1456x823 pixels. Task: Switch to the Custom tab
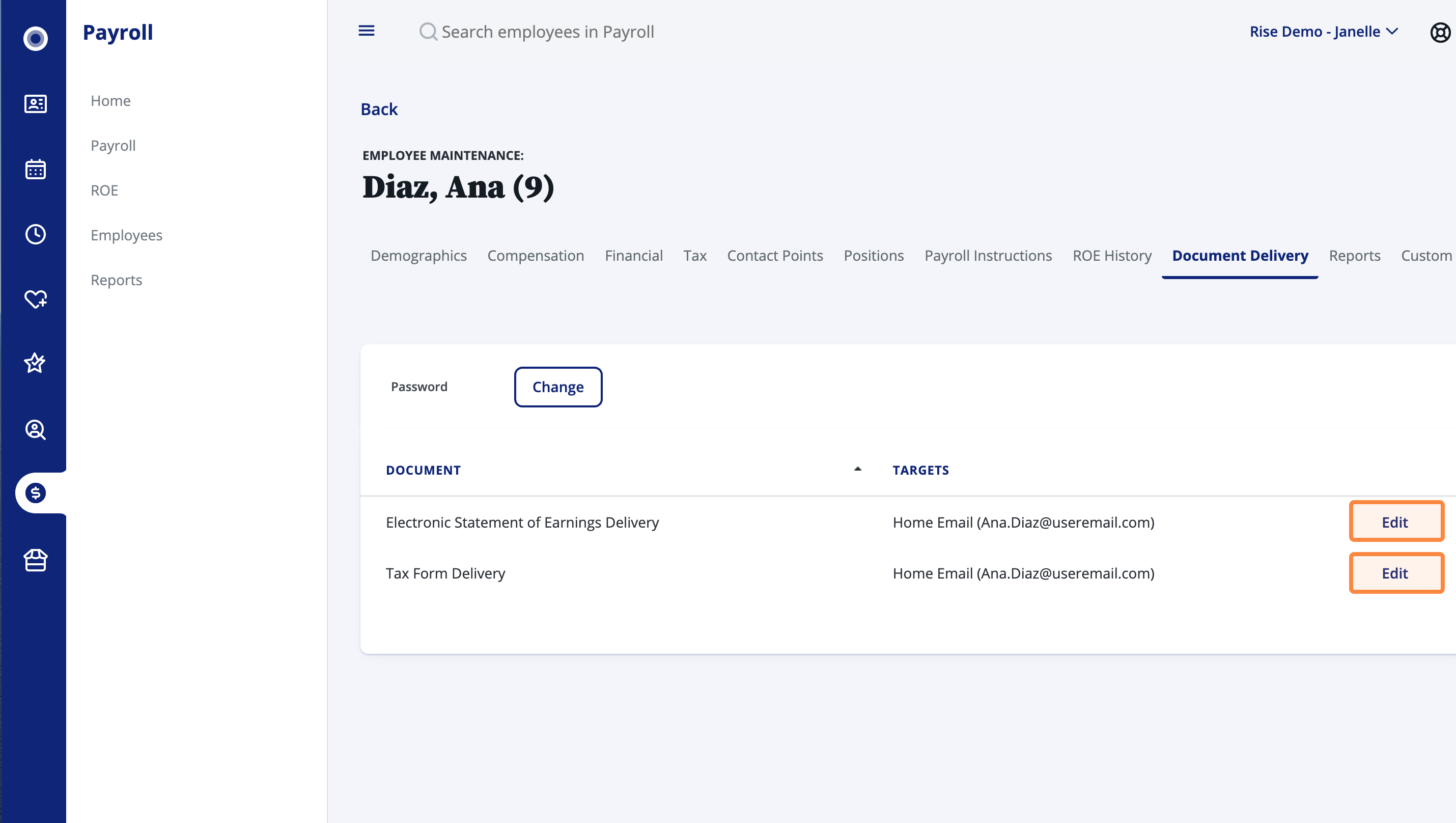1426,256
